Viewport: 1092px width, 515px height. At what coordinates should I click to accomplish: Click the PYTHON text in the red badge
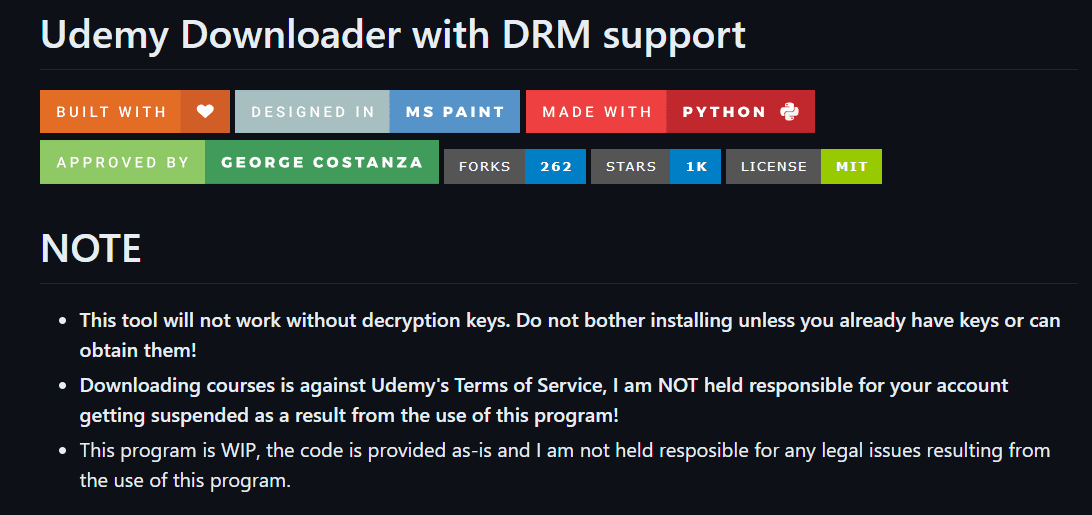(x=724, y=112)
